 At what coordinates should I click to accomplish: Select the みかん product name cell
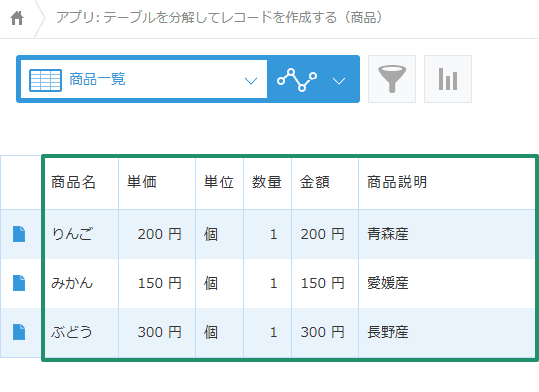pos(81,283)
